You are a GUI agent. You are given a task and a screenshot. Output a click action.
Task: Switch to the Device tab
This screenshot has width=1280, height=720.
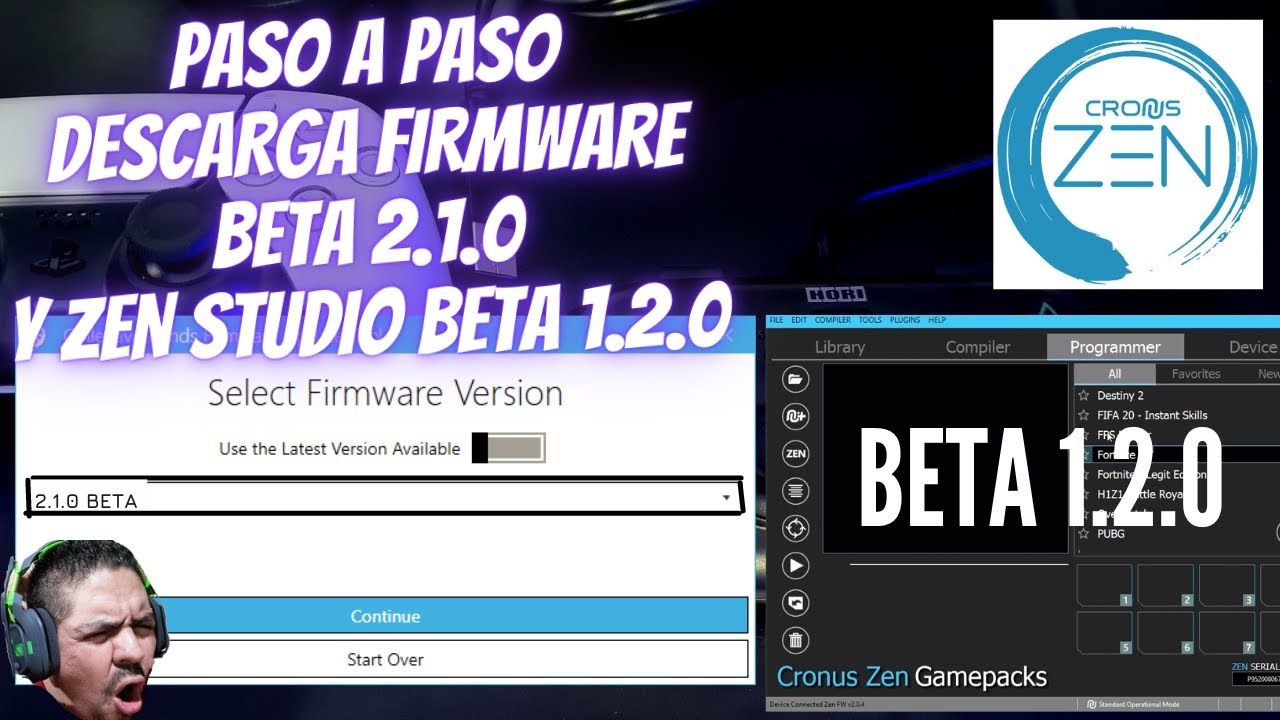tap(1252, 347)
